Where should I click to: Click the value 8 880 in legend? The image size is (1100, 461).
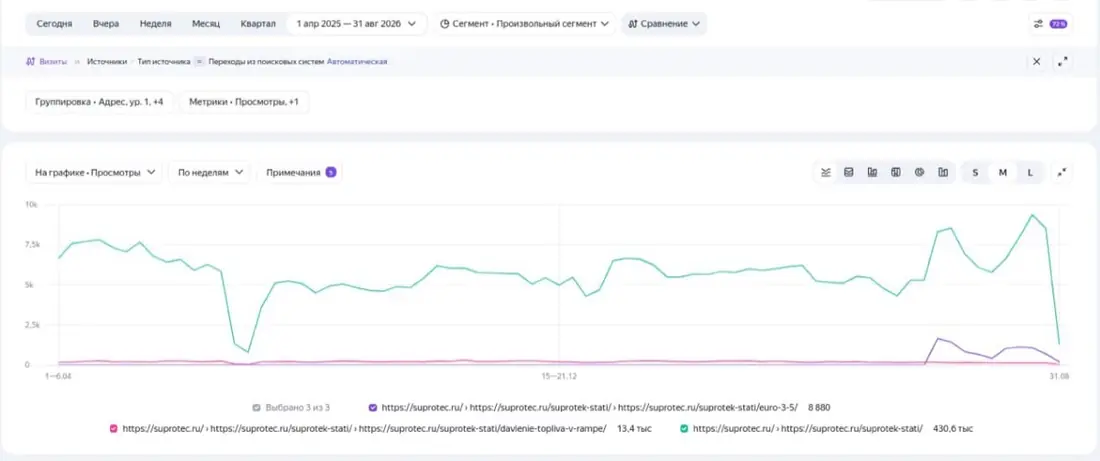[819, 407]
